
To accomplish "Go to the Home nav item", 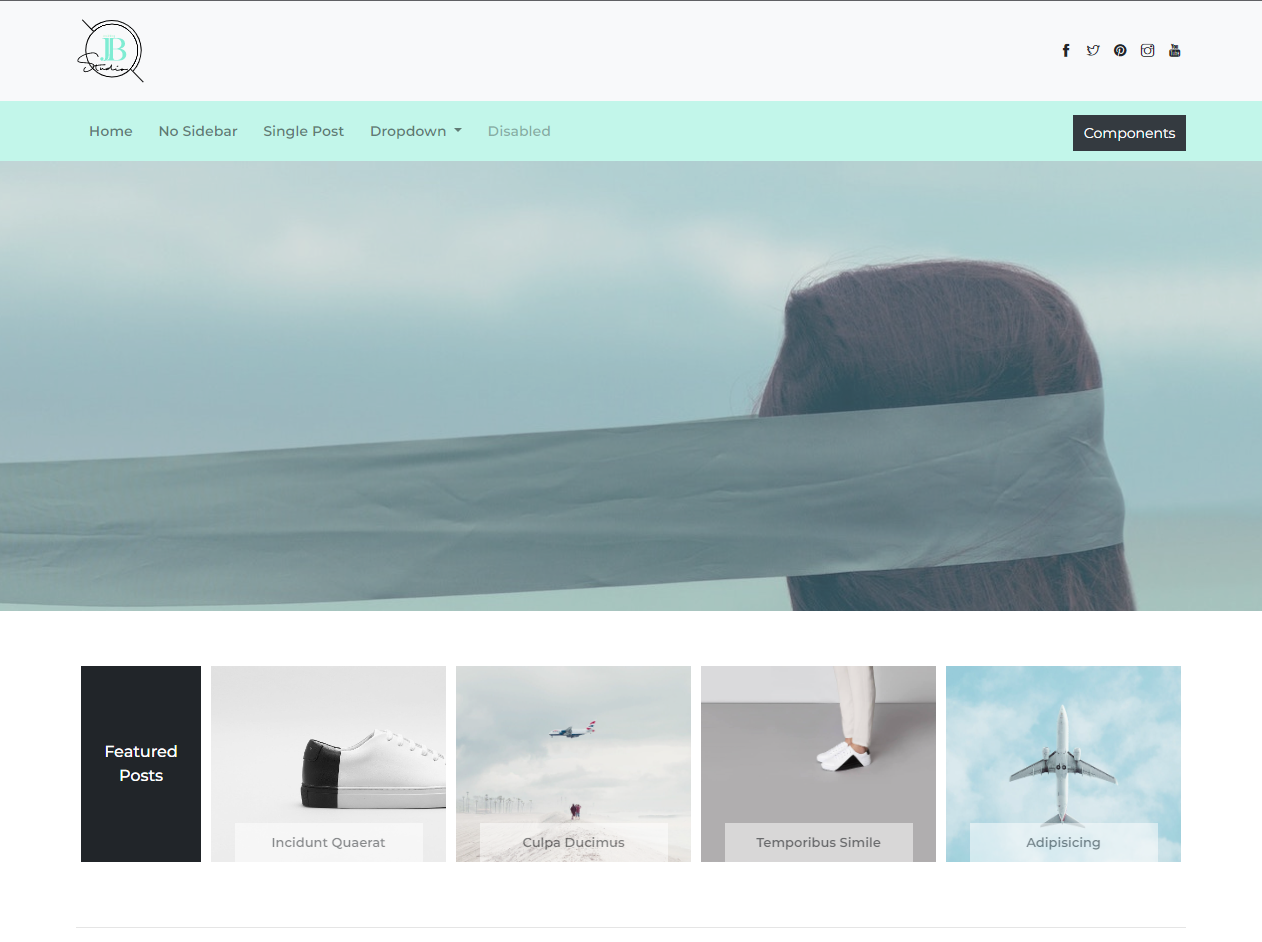I will point(110,131).
